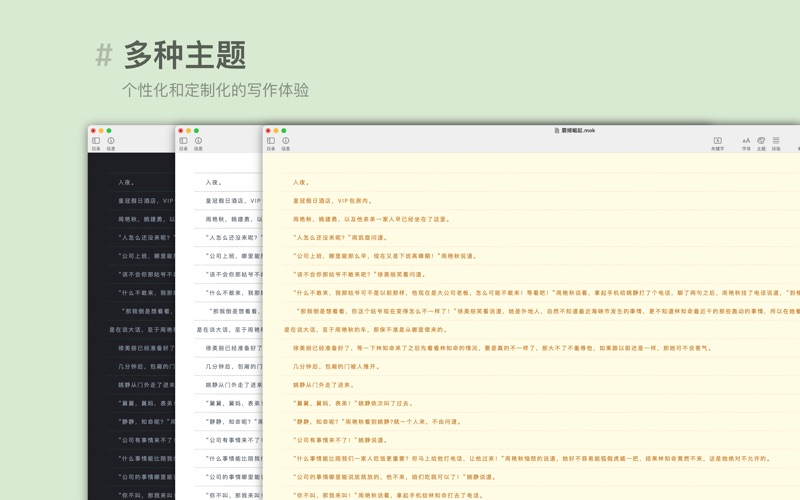Place cursor on "入夜。" line in yellow window
800x500 pixels.
tap(300, 182)
